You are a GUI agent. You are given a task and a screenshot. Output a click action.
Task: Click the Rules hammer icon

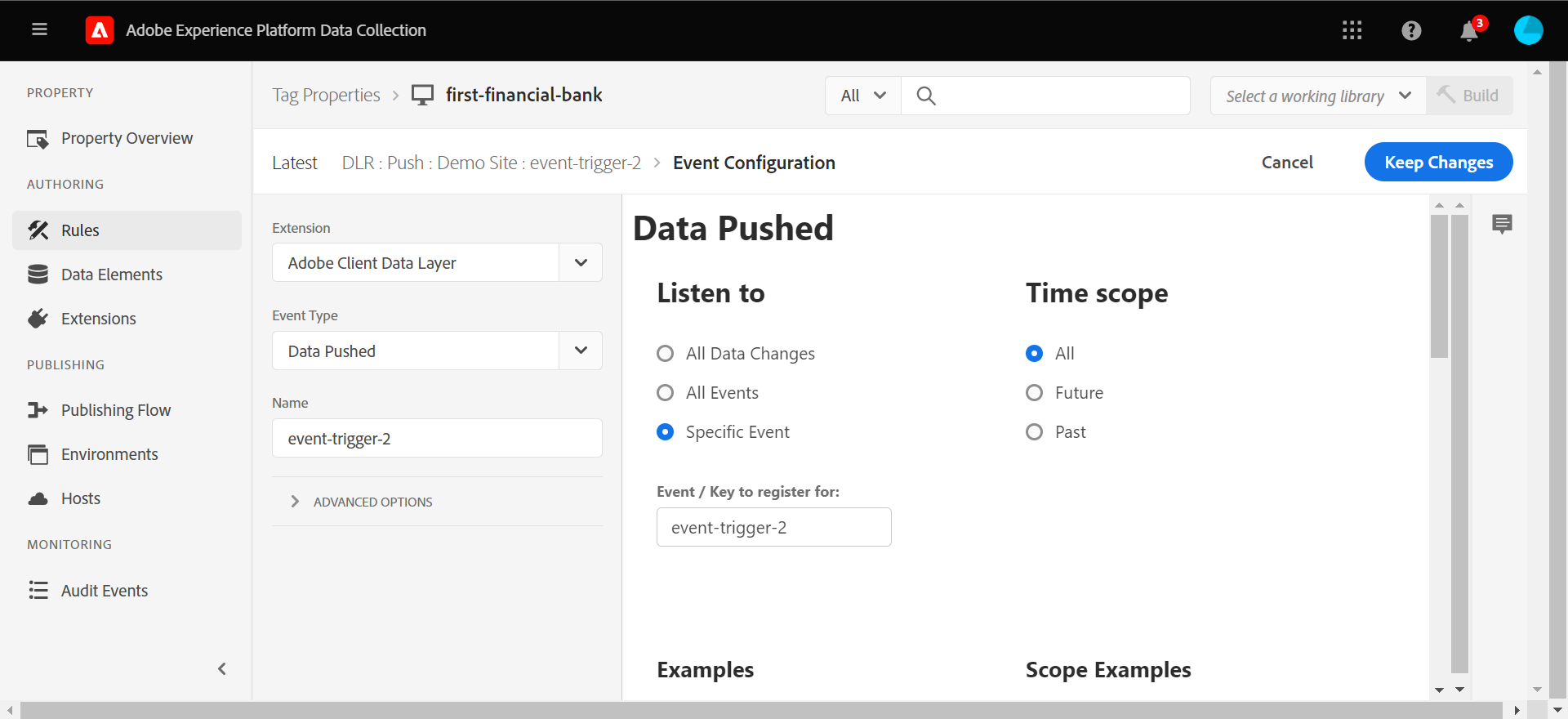38,230
